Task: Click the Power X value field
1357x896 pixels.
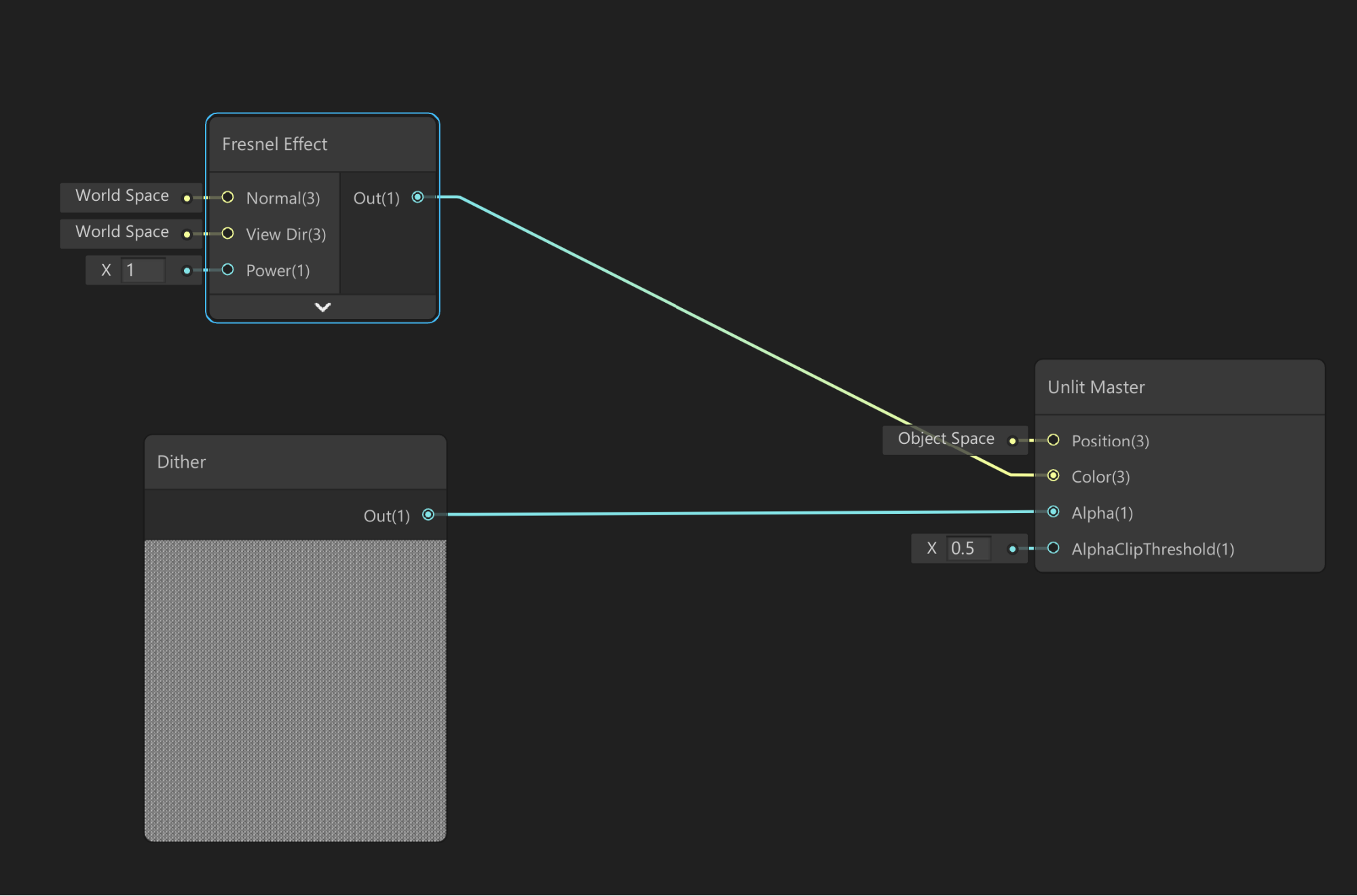Action: pos(143,270)
